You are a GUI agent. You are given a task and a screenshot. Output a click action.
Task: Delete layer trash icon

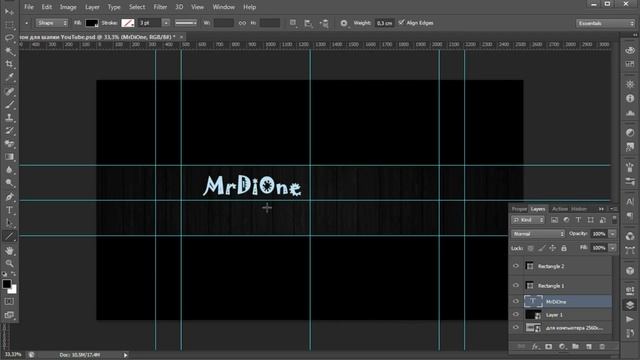point(602,347)
